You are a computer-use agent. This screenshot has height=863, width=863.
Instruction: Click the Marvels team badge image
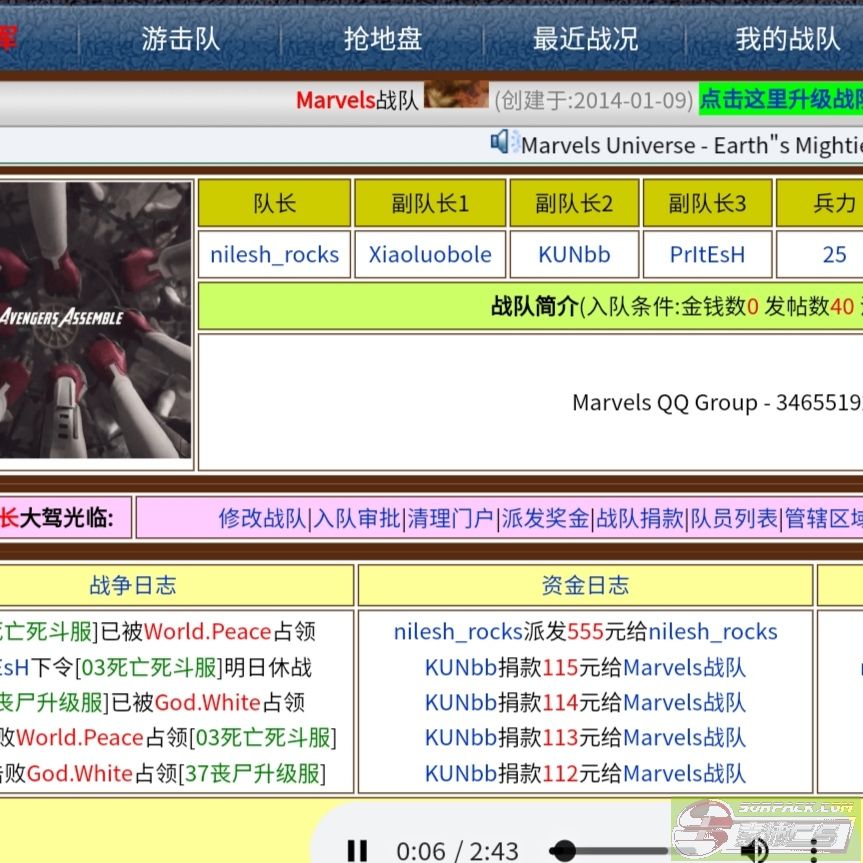point(456,96)
